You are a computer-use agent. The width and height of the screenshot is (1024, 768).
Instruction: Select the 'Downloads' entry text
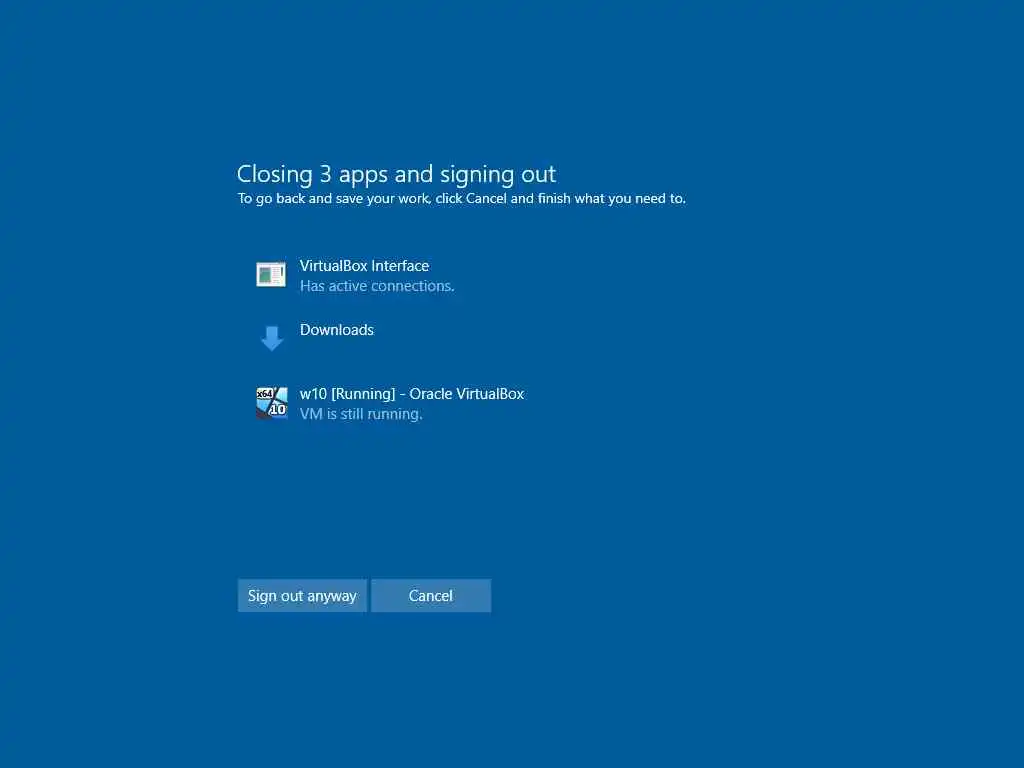[337, 330]
